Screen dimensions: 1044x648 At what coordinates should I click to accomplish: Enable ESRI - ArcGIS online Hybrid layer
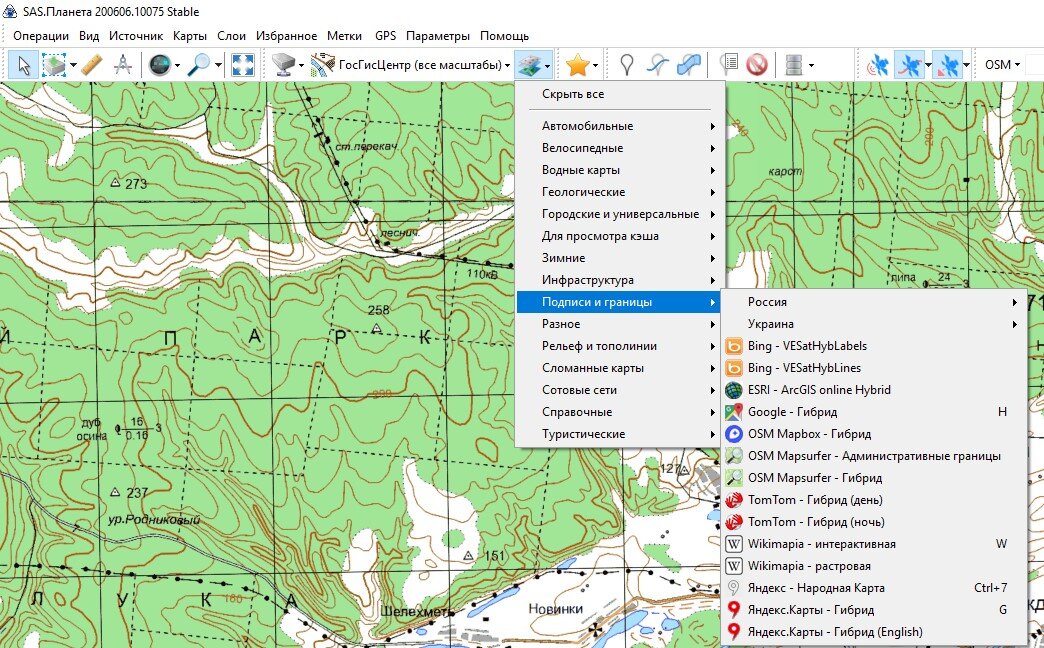pos(874,390)
